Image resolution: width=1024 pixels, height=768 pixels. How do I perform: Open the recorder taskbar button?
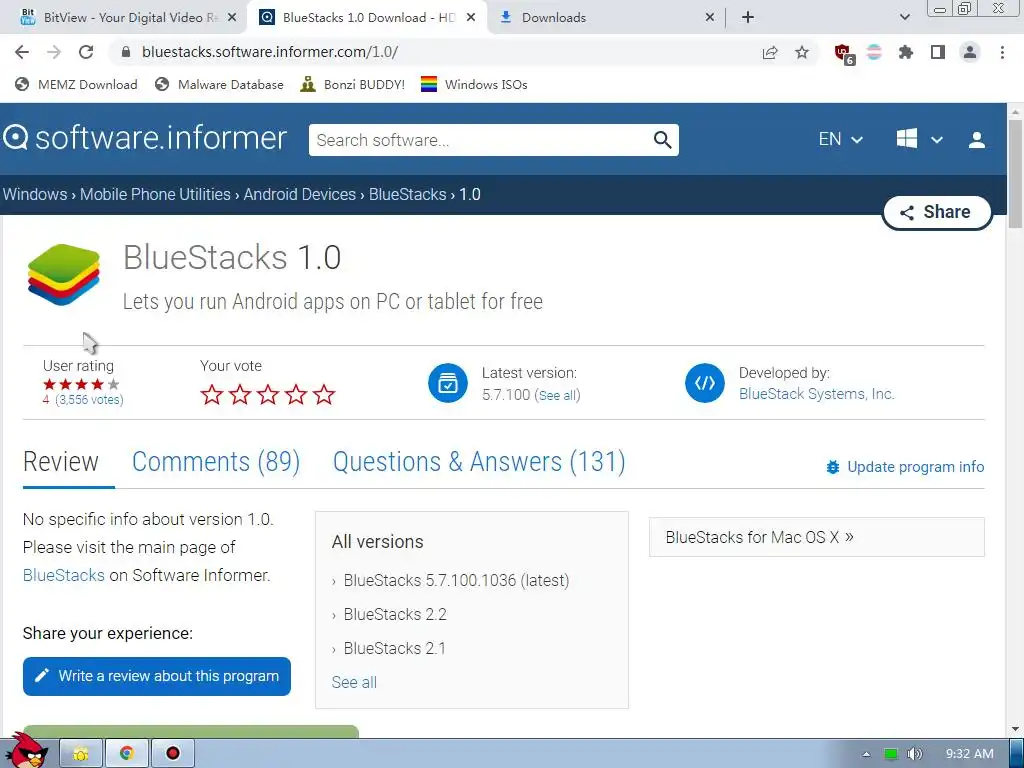point(172,754)
